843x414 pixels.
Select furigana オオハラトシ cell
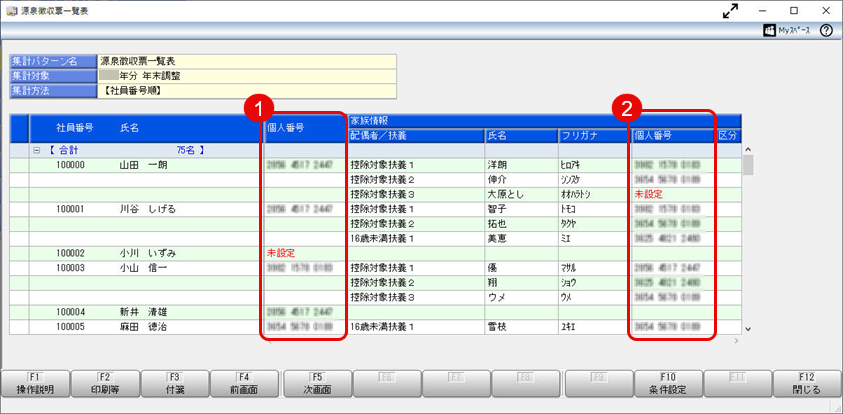coord(592,194)
